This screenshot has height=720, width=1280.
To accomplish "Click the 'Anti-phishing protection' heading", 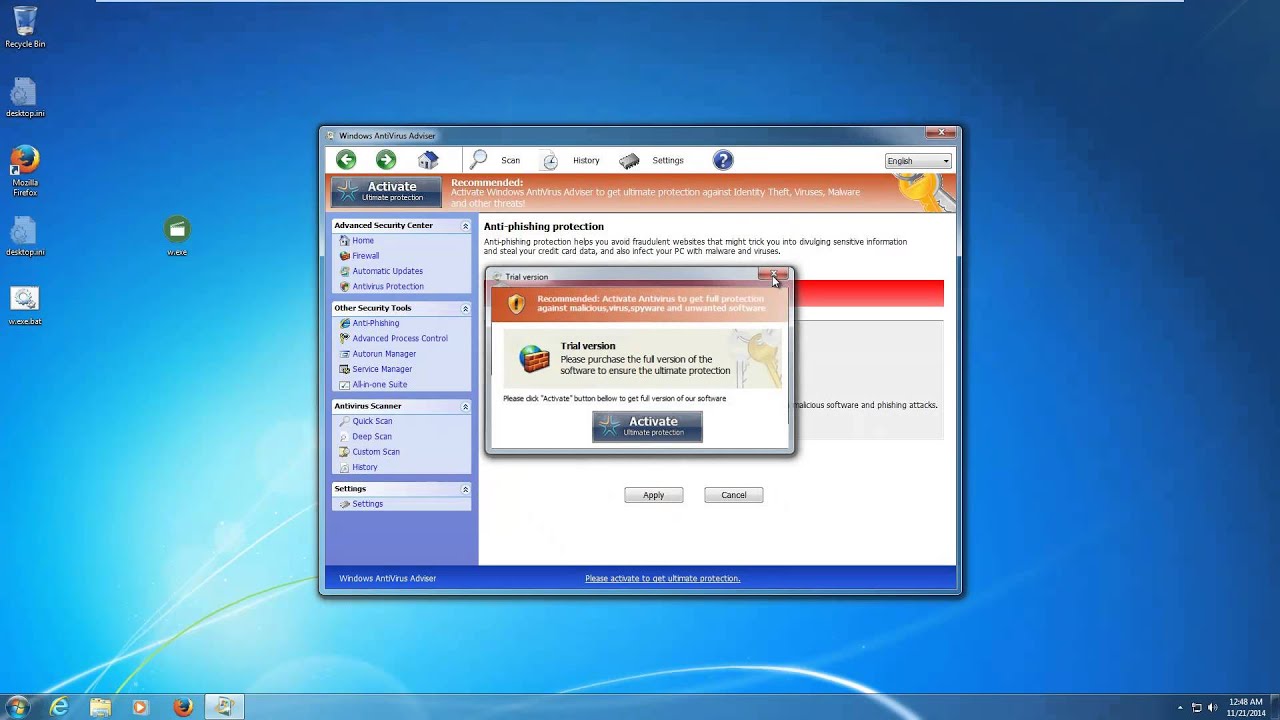I will pyautogui.click(x=544, y=226).
